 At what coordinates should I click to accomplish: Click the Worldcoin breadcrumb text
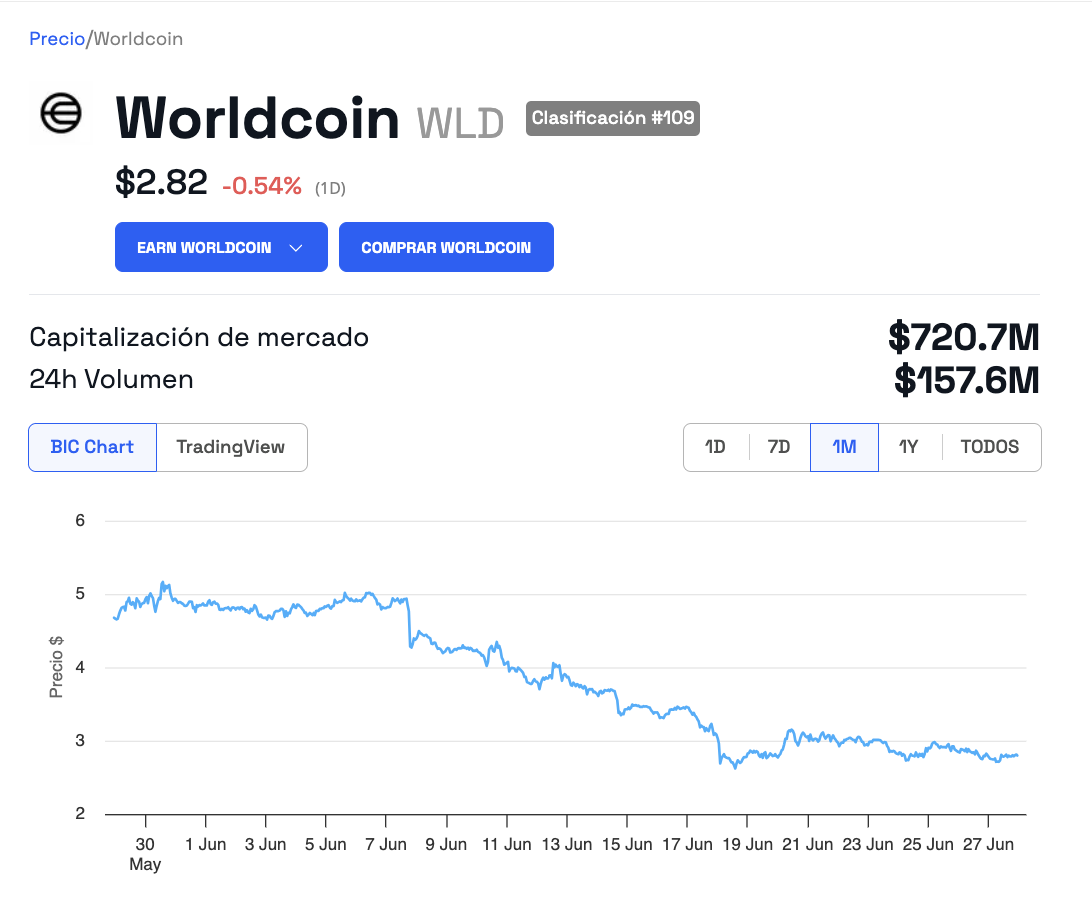click(139, 39)
